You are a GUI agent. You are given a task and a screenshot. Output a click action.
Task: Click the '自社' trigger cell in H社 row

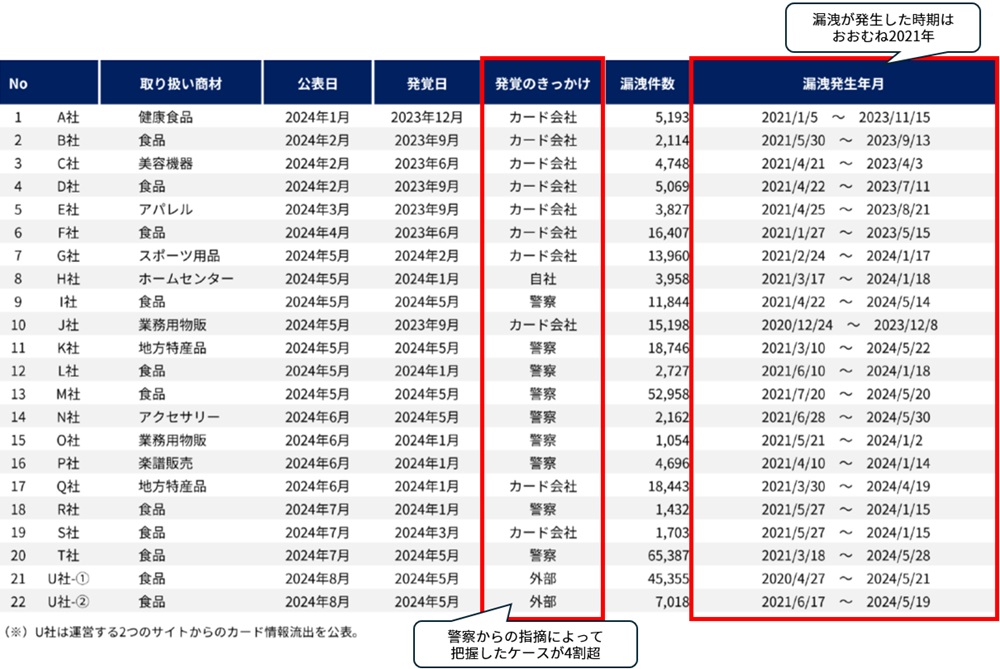543,279
